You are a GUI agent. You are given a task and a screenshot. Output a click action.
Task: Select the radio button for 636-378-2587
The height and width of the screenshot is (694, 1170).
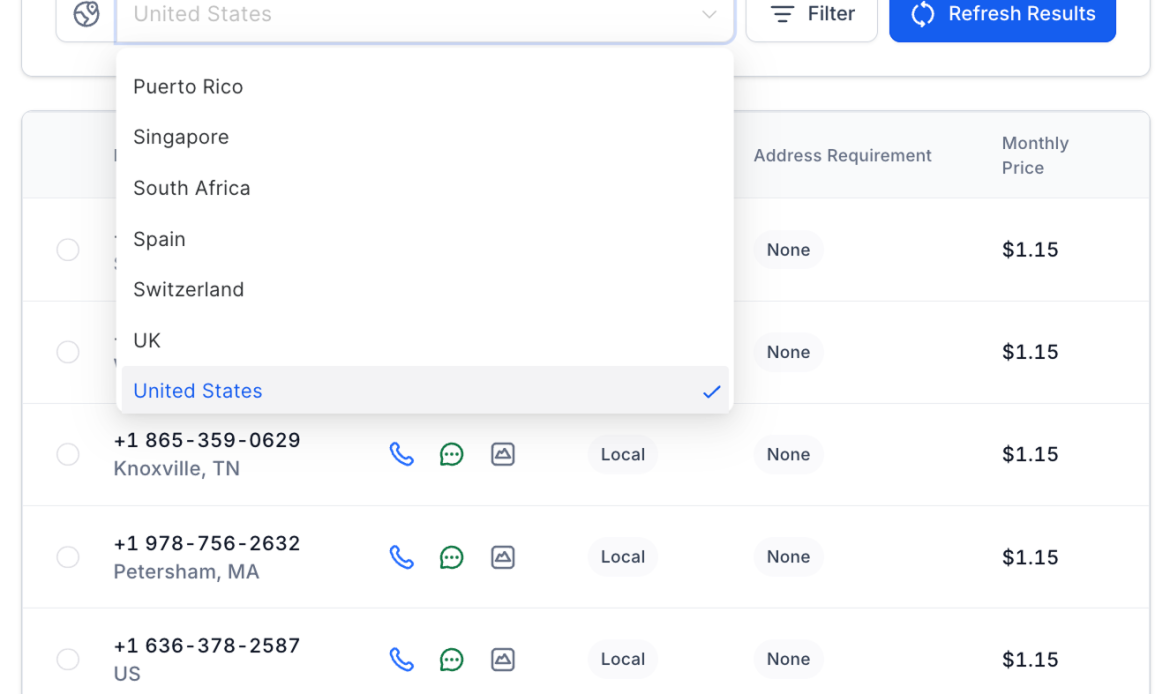(x=68, y=659)
